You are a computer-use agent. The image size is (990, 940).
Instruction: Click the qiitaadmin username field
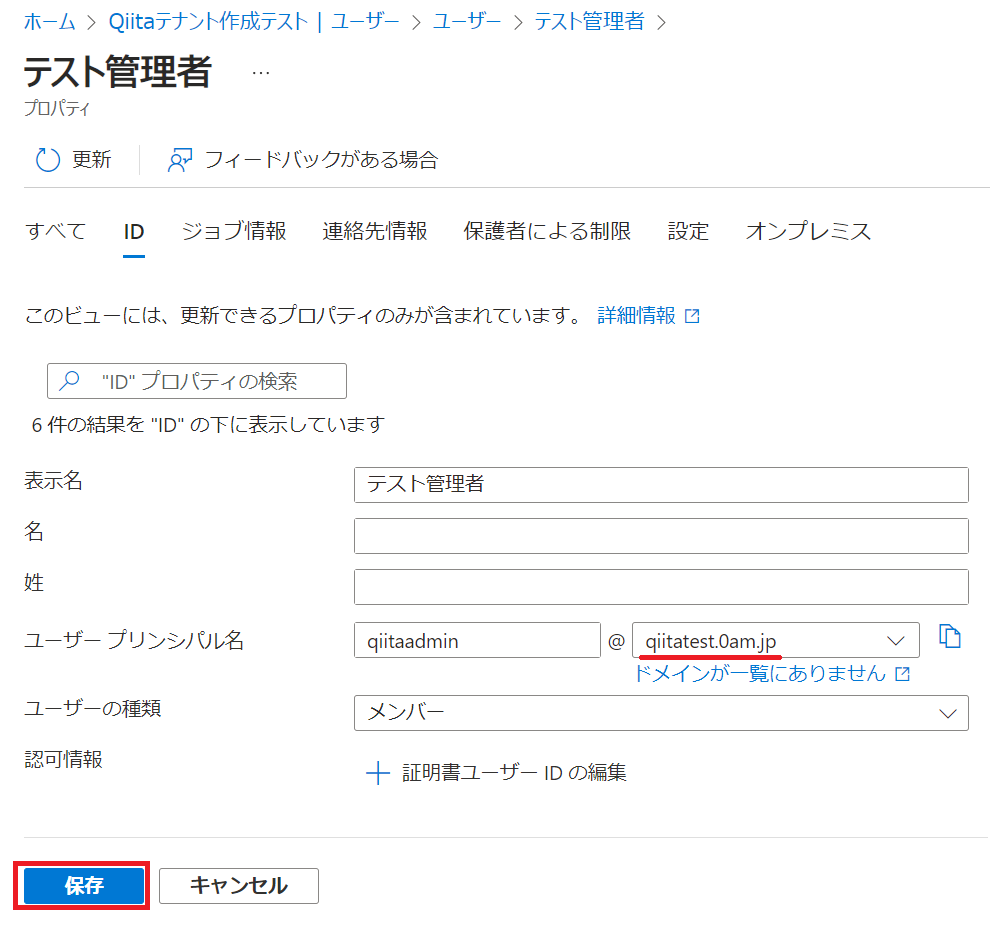click(x=477, y=640)
